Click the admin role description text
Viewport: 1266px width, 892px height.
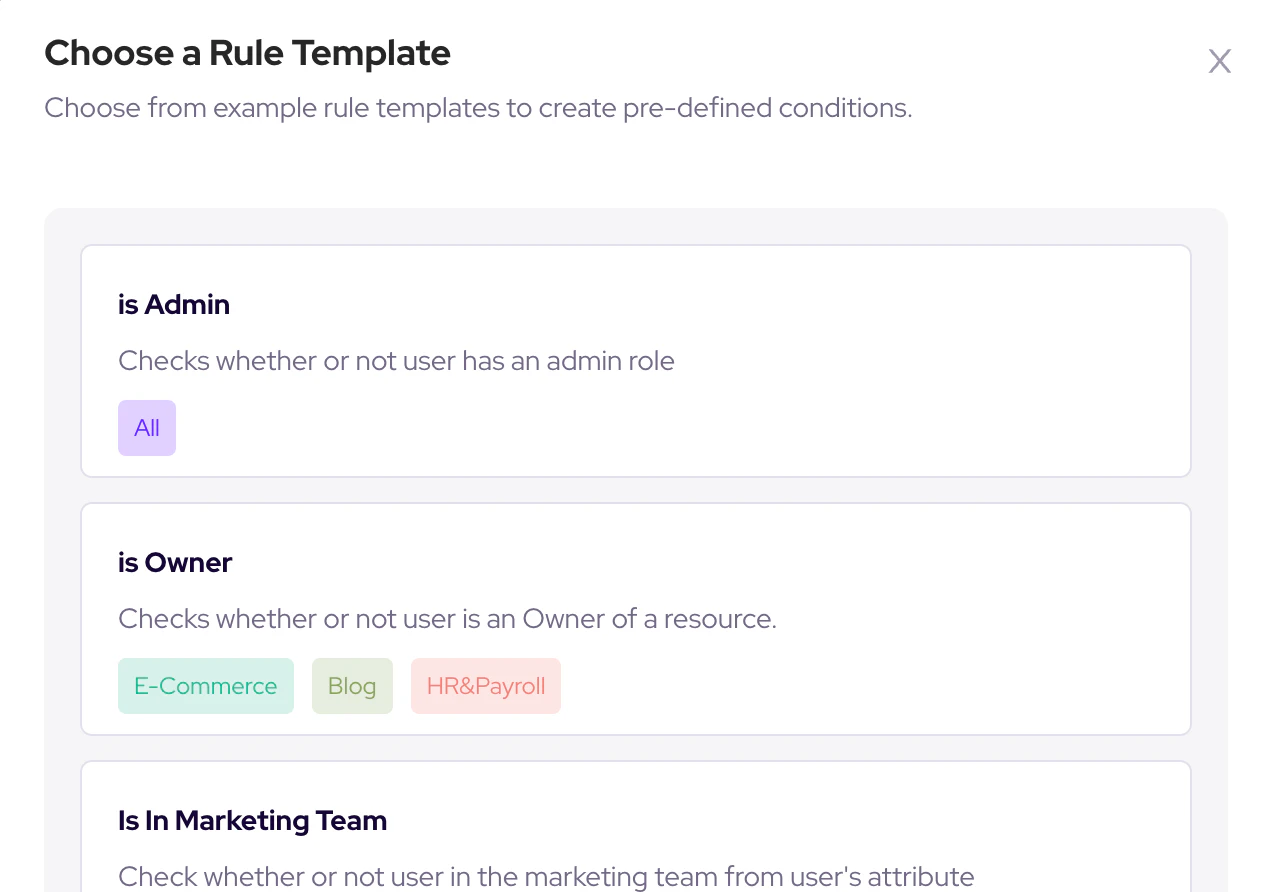pyautogui.click(x=396, y=361)
